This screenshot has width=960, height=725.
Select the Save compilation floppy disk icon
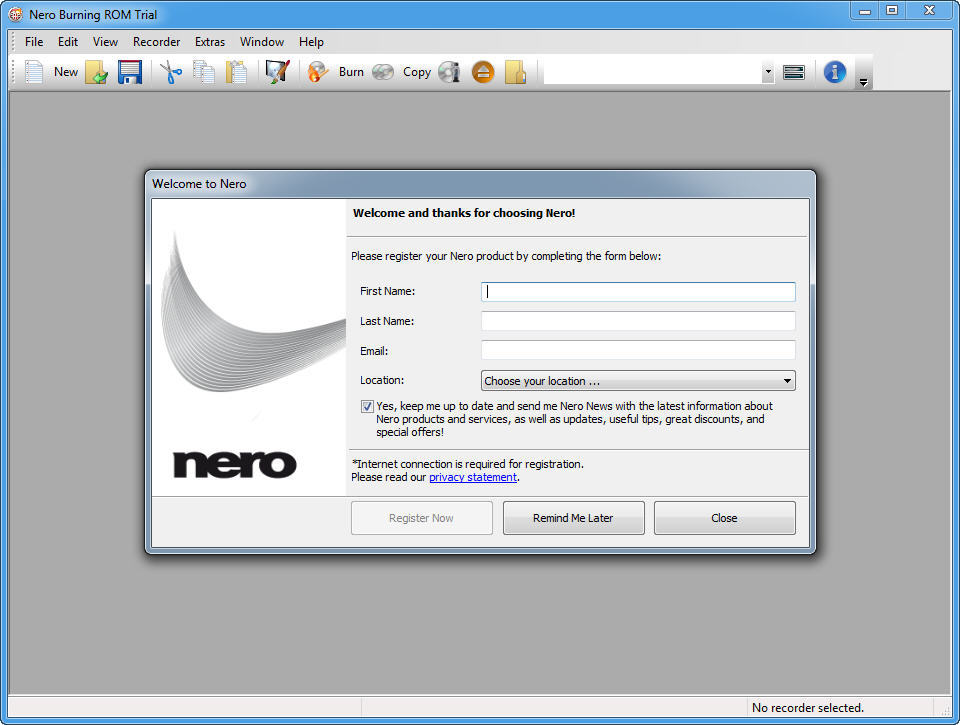point(129,71)
